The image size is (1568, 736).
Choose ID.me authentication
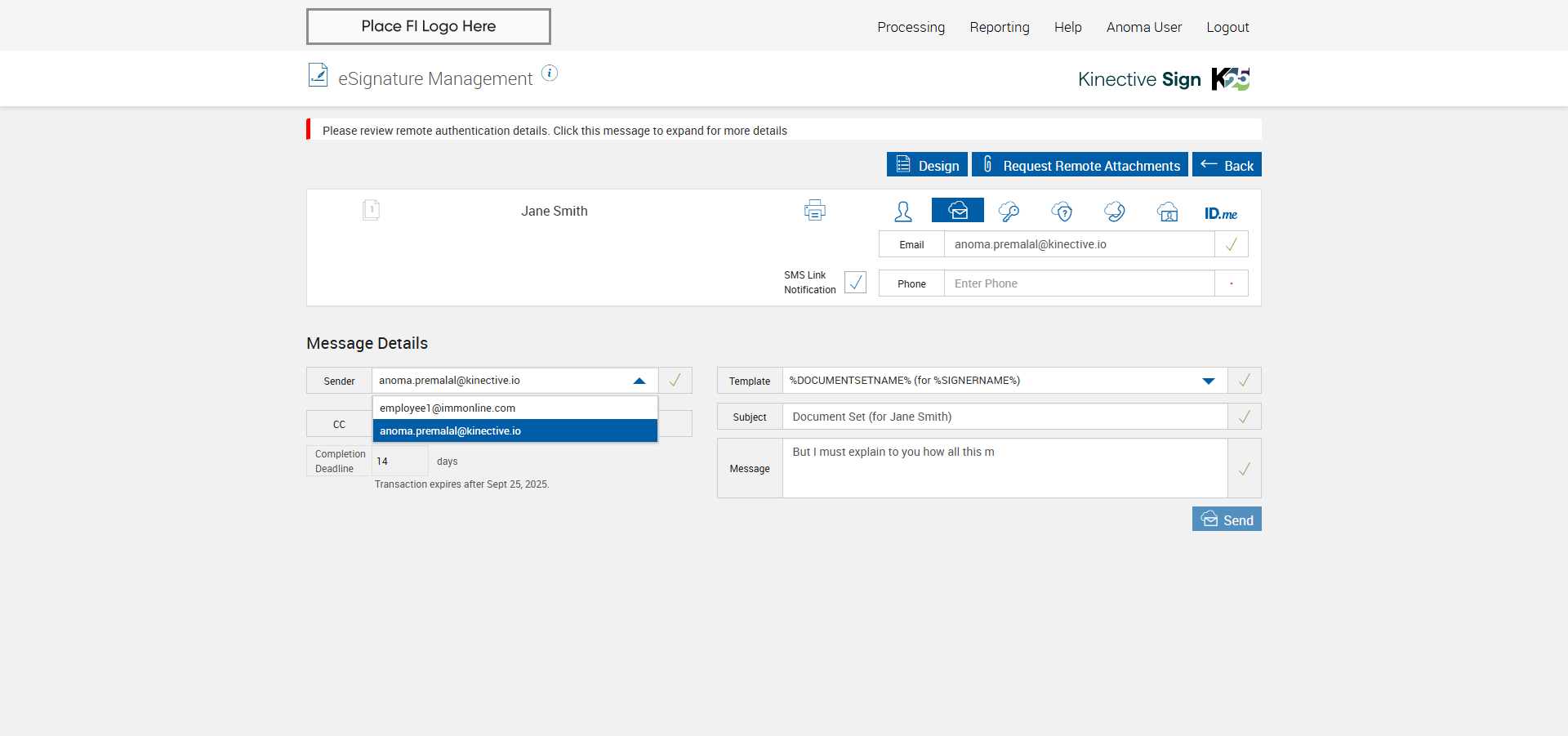[x=1220, y=213]
